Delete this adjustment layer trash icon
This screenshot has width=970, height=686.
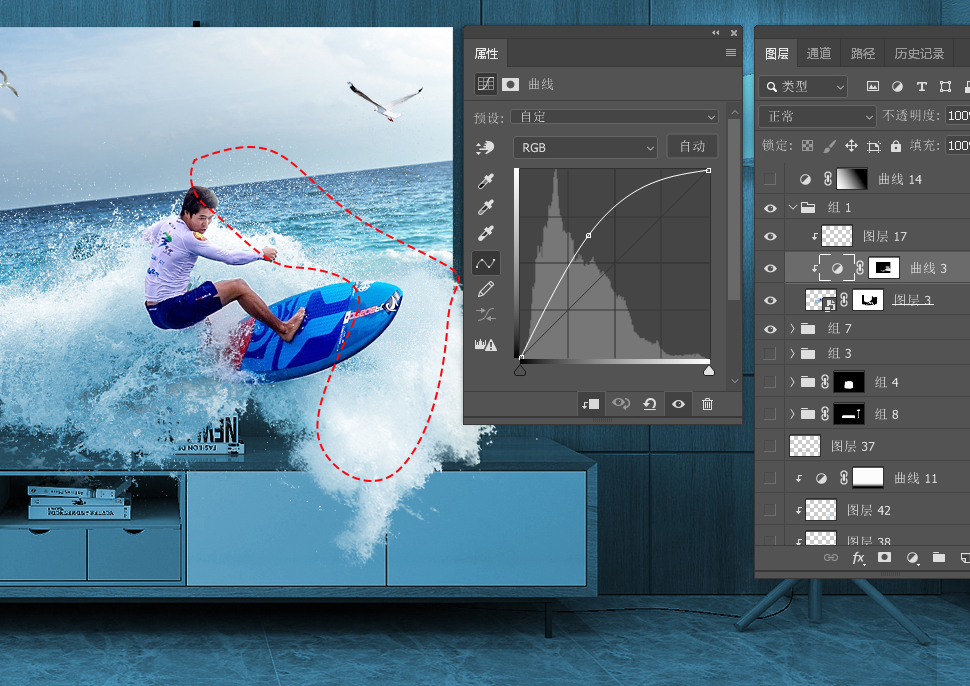click(707, 404)
